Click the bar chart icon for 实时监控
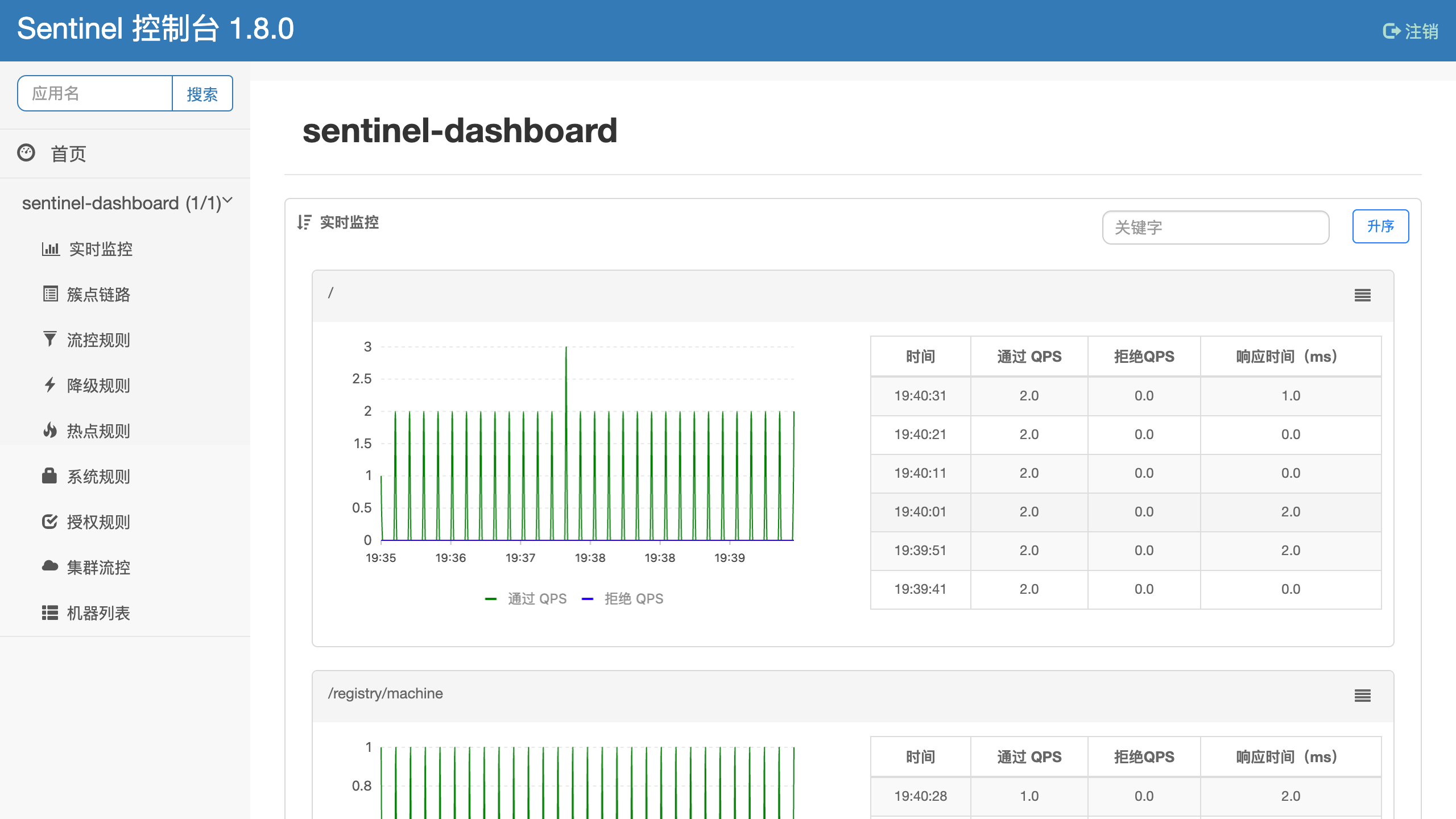The height and width of the screenshot is (819, 1456). [51, 249]
